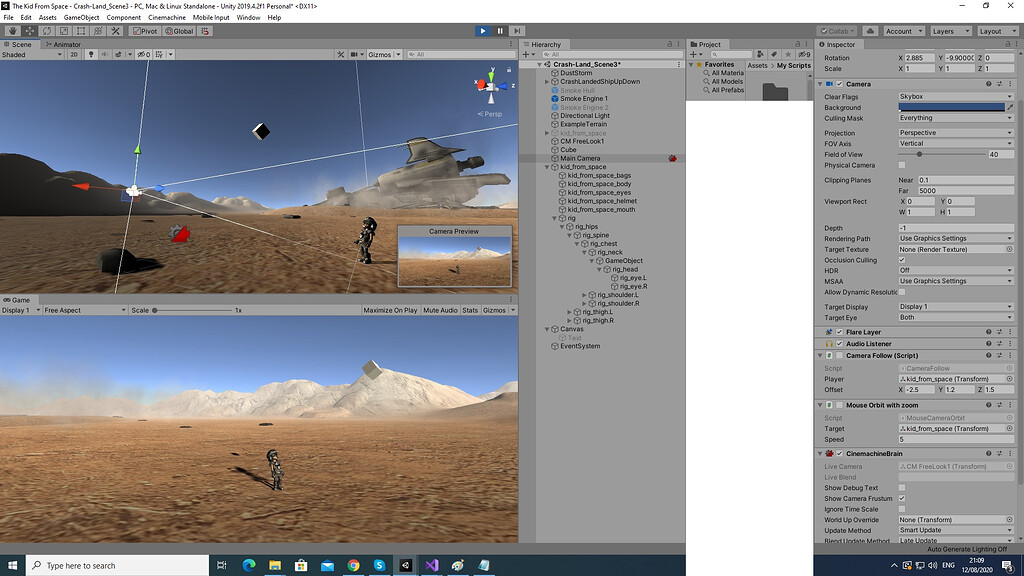Select the Hand tool in the toolbar
This screenshot has width=1024, height=576.
click(13, 31)
